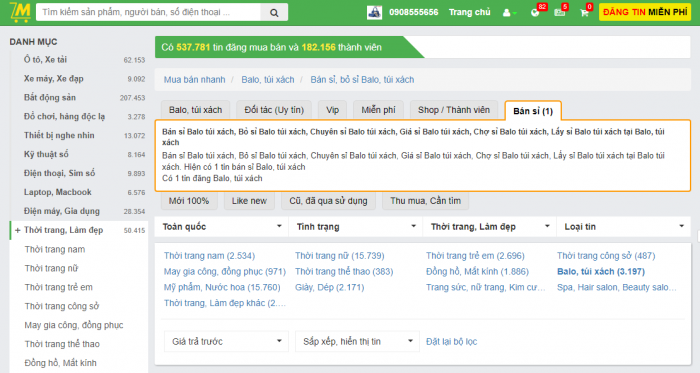
Task: Open Thời trang nam (2.534) link
Action: [x=209, y=256]
